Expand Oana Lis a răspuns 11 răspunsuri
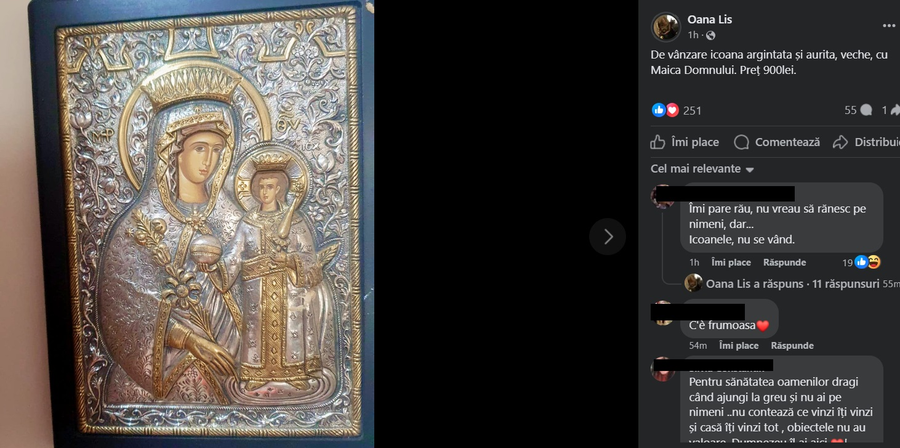The image size is (900, 448). click(x=793, y=283)
